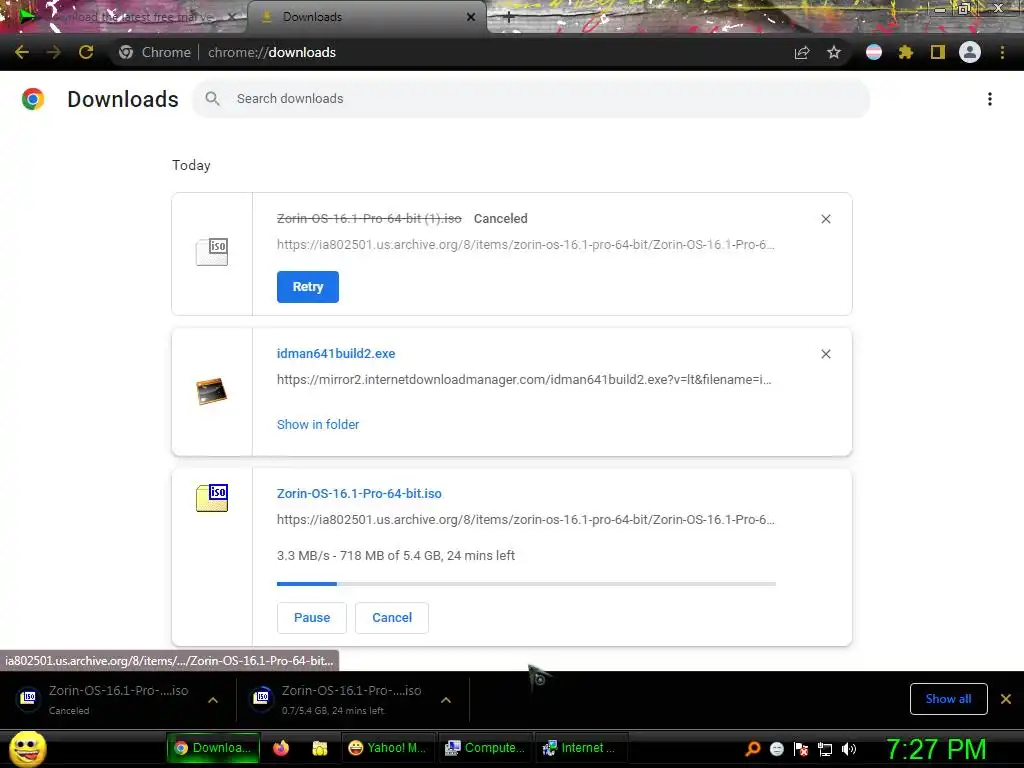Open the volume speaker tray icon
This screenshot has width=1024, height=768.
coord(849,748)
